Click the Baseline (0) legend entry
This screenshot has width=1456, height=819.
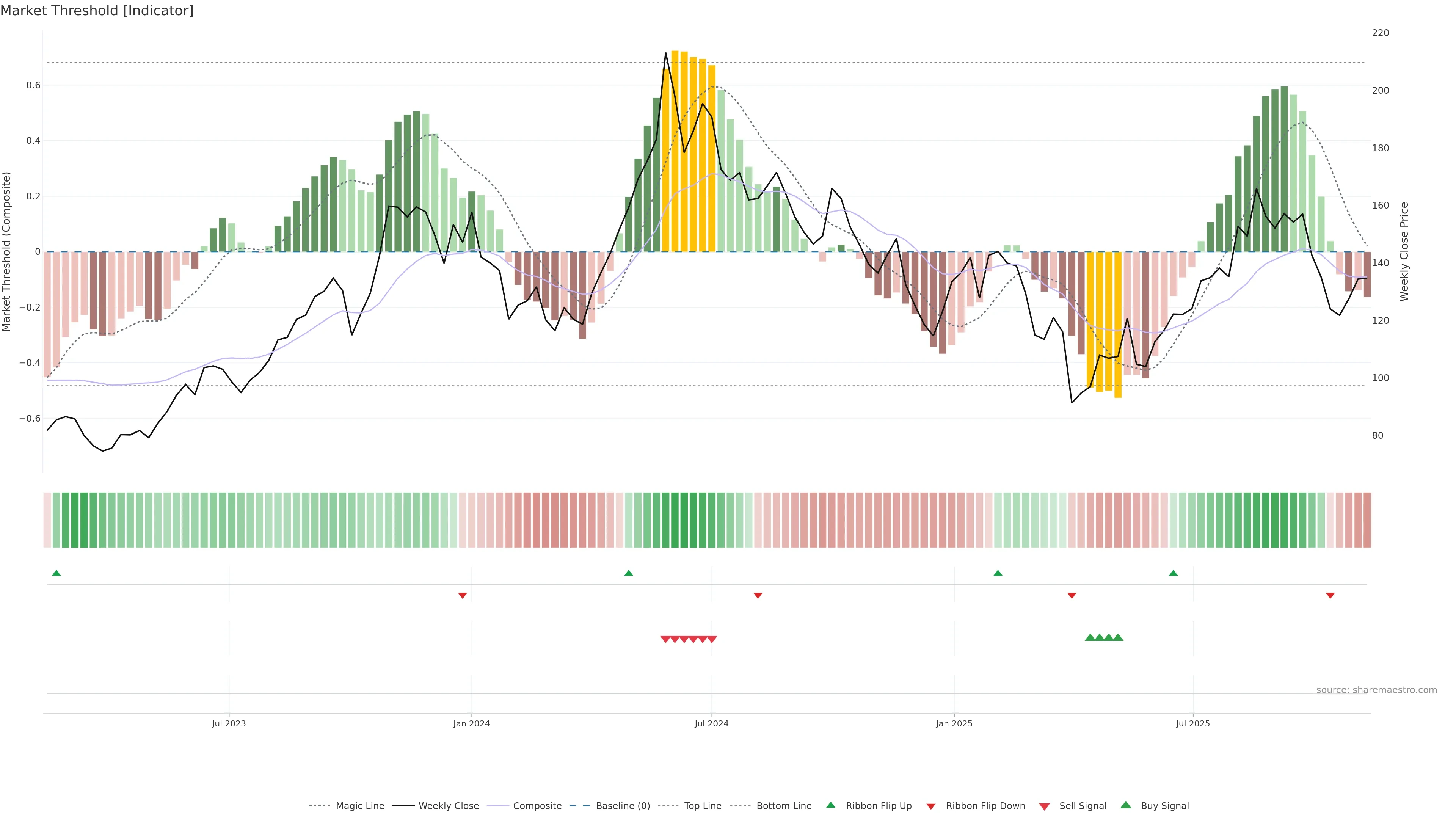pyautogui.click(x=623, y=806)
